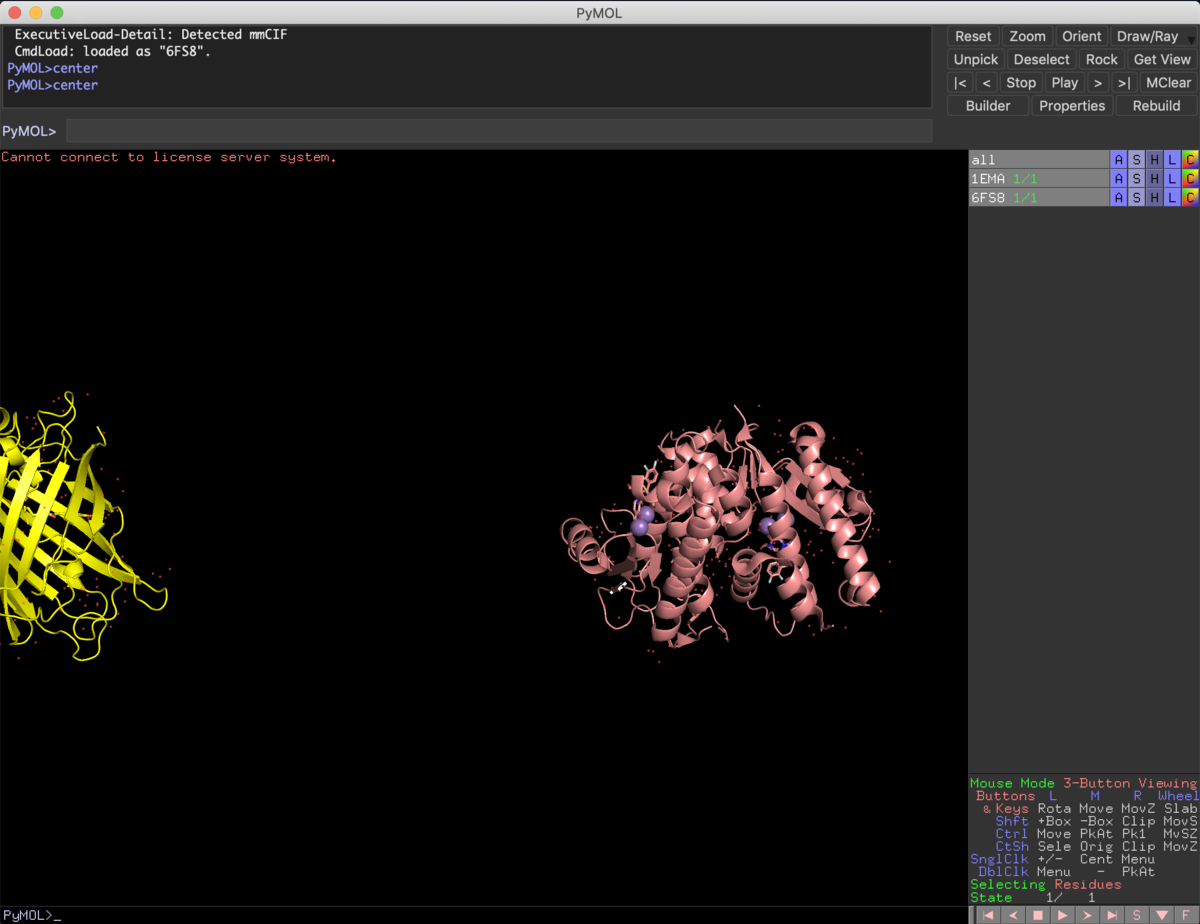This screenshot has height=924, width=1200.
Task: Click the |< rewind button in top panel
Action: 960,83
